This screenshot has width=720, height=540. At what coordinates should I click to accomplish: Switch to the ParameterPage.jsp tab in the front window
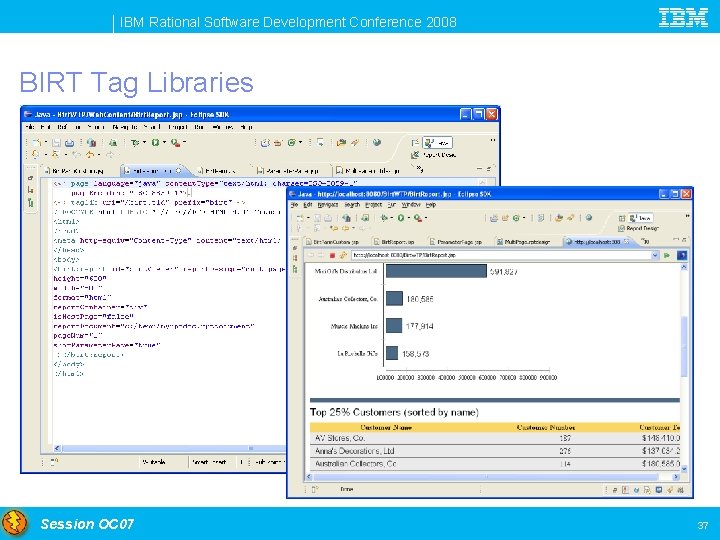pos(456,242)
